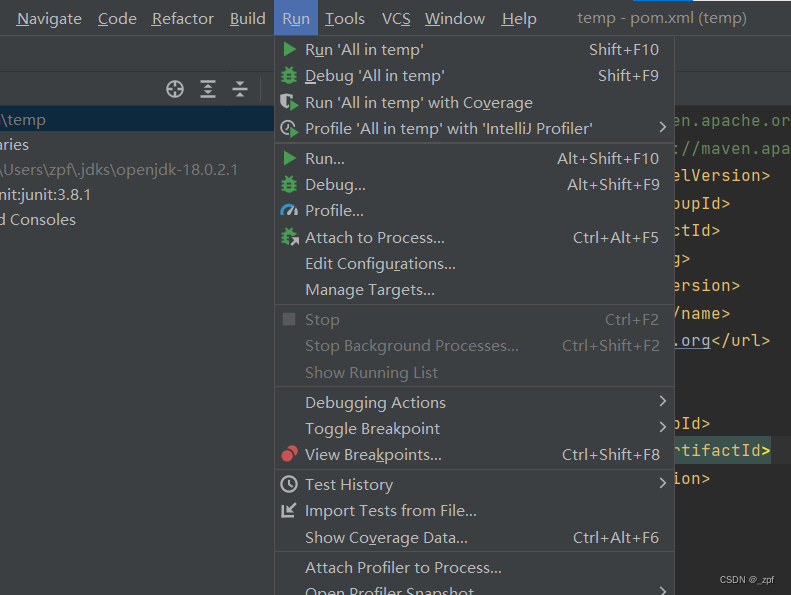Choose Manage Targets... menu entry

click(x=474, y=290)
